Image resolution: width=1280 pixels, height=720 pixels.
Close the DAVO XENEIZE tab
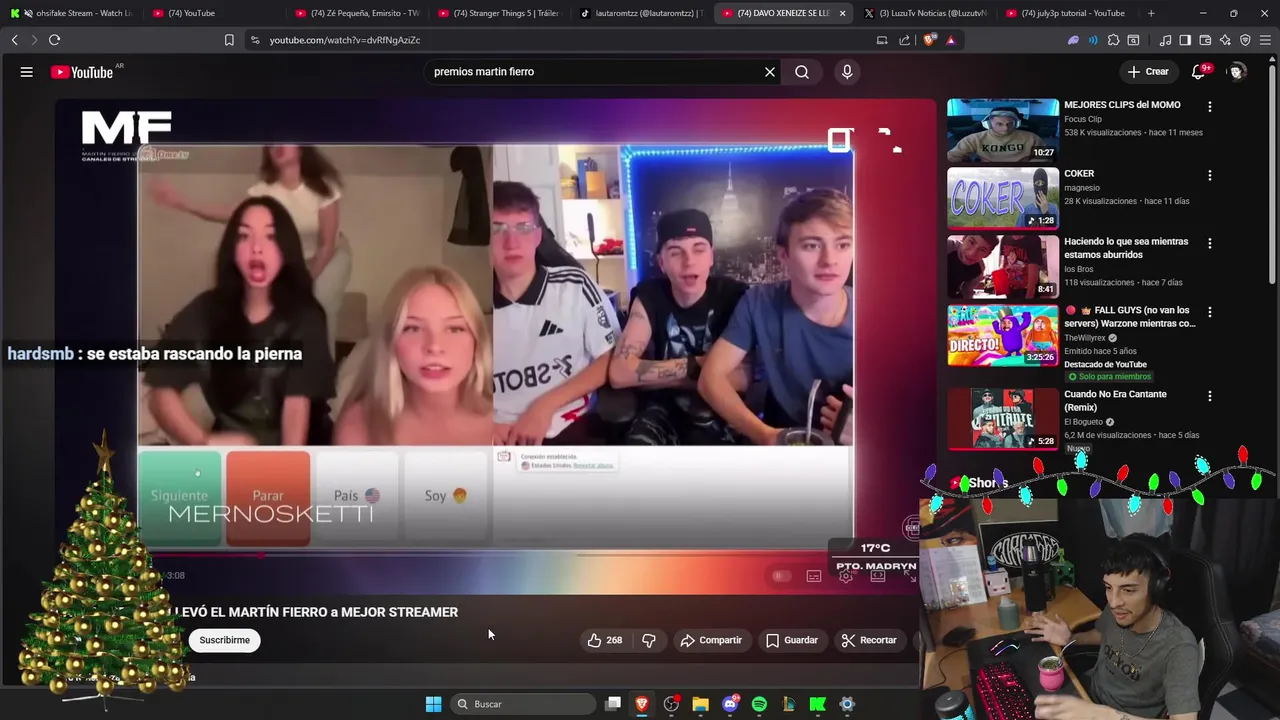[x=843, y=13]
